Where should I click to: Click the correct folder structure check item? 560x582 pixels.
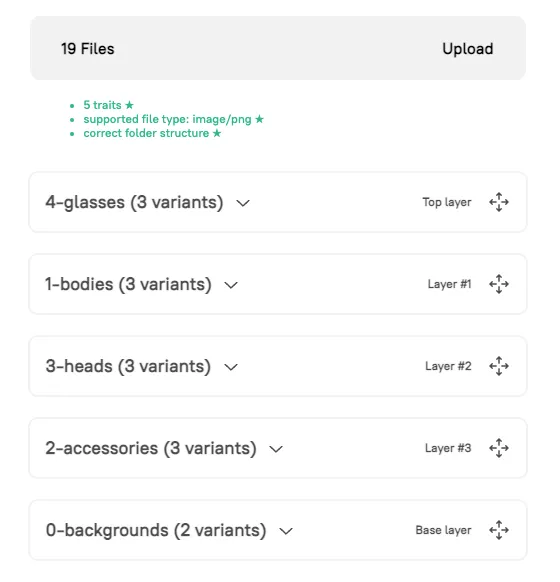tap(152, 133)
